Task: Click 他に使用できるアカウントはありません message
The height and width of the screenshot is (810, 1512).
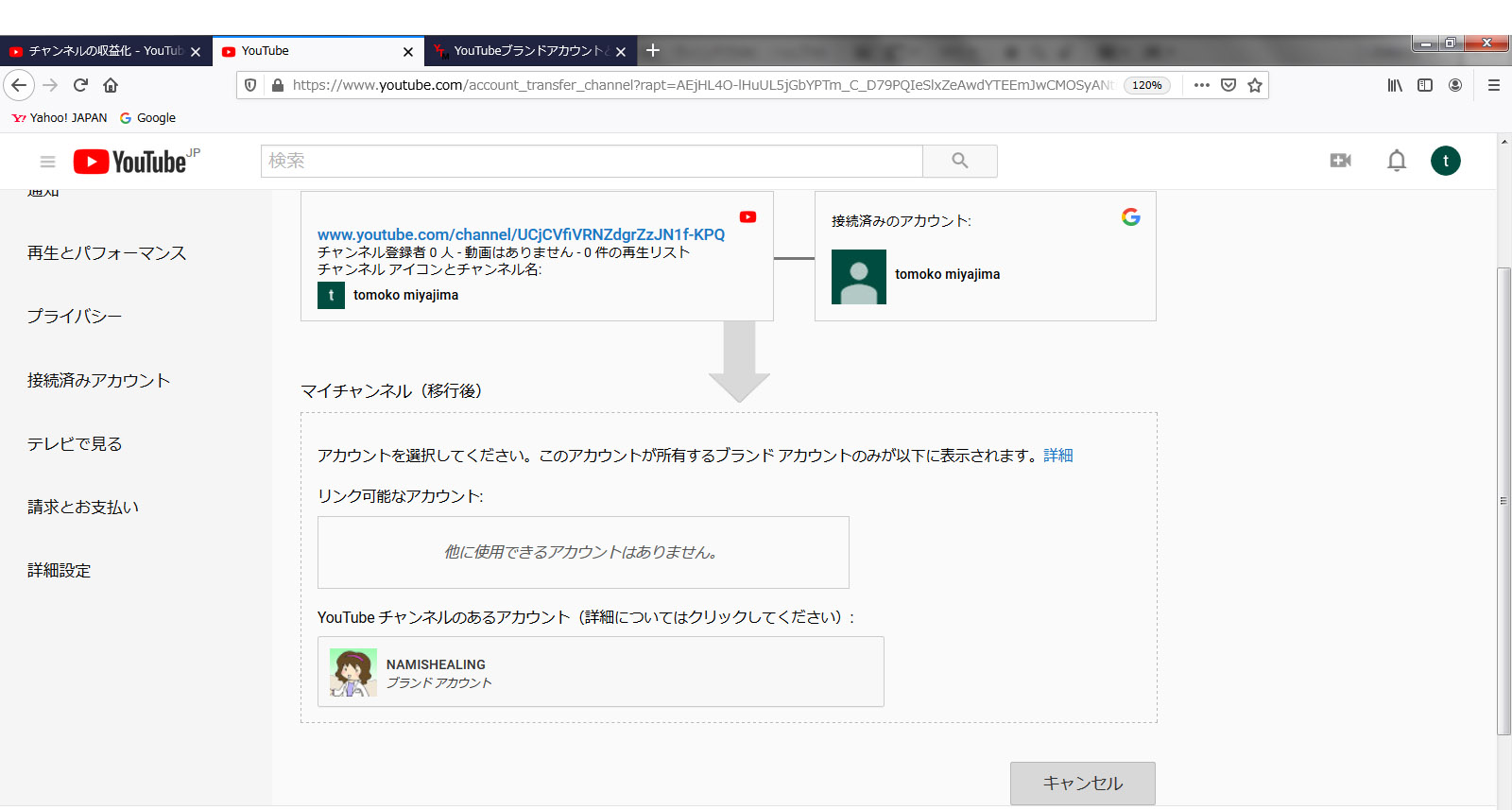Action: point(581,552)
